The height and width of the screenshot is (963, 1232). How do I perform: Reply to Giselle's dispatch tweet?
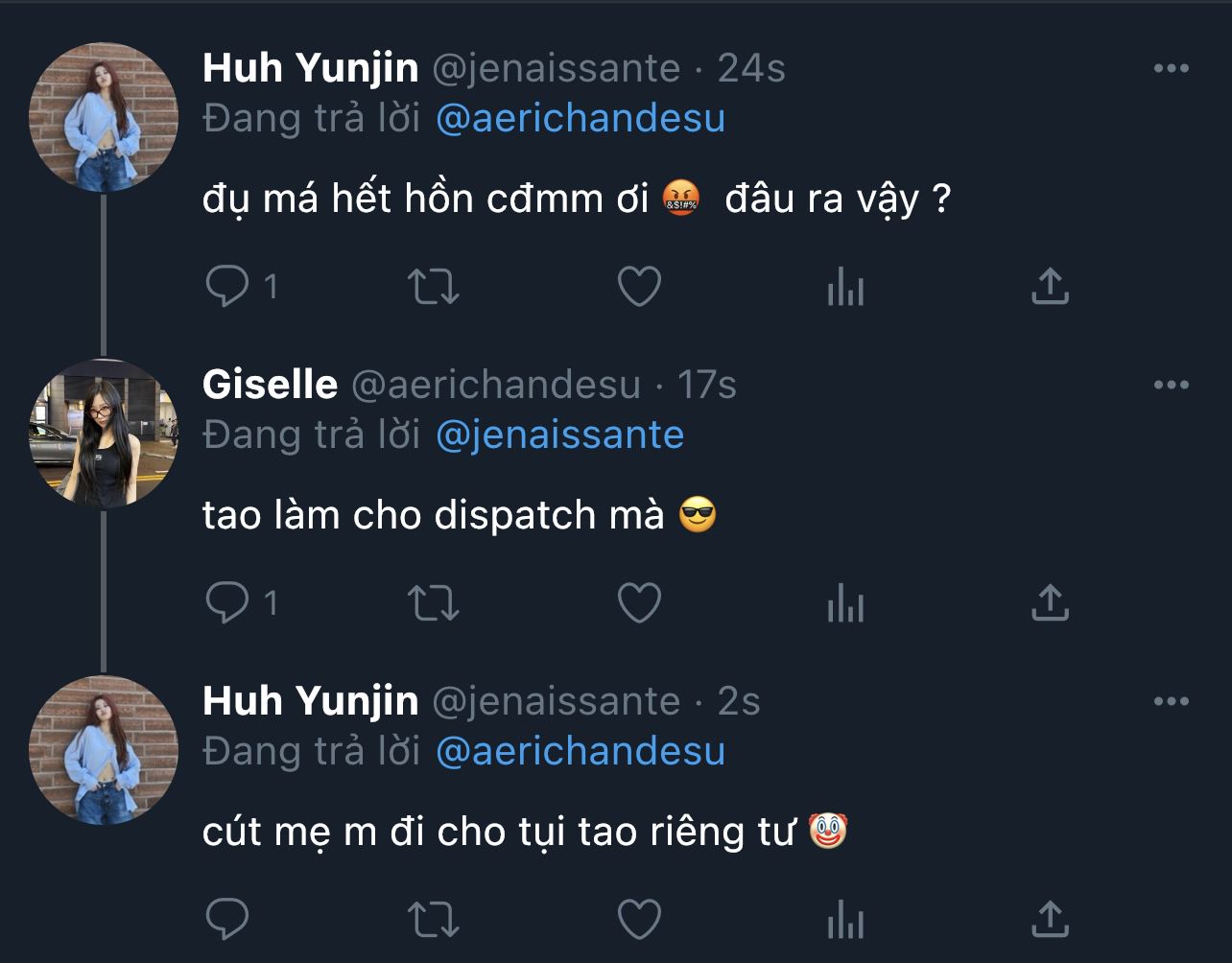[x=227, y=602]
